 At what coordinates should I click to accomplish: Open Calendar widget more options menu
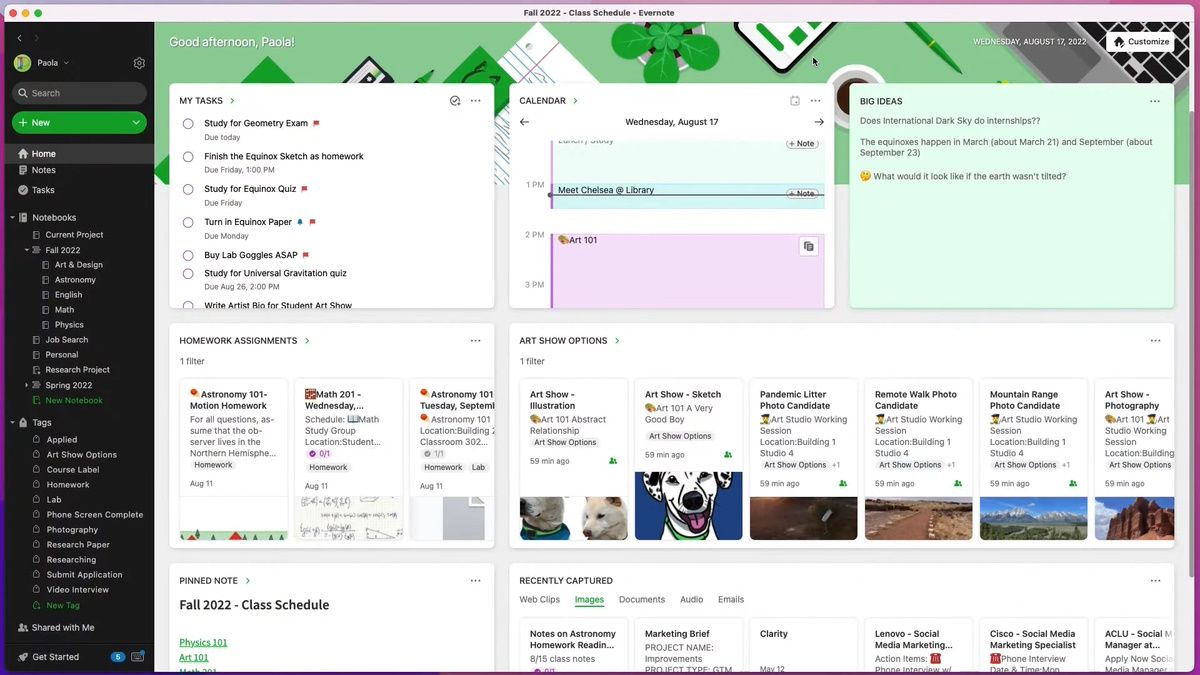pos(815,101)
